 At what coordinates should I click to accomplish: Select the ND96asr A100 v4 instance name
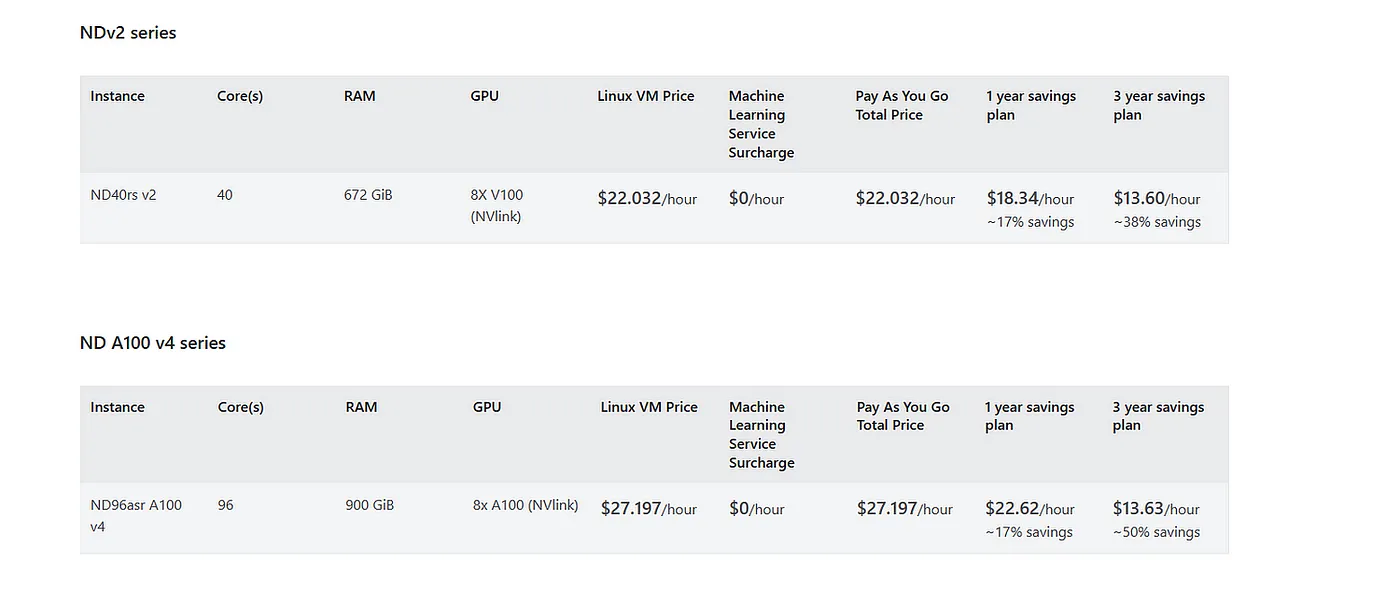point(136,516)
